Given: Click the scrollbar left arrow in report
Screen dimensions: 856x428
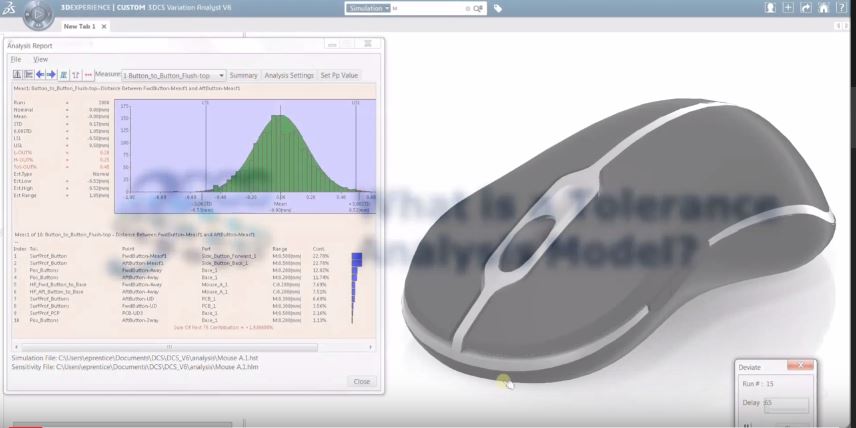Looking at the screenshot, I should (16, 347).
